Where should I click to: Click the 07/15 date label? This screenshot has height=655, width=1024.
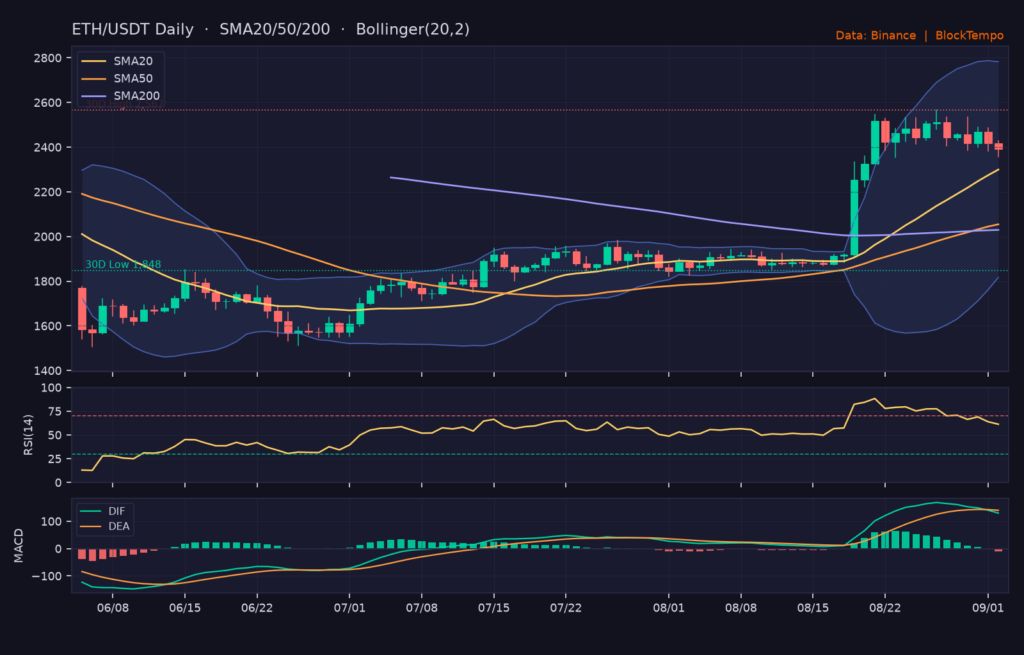point(494,608)
